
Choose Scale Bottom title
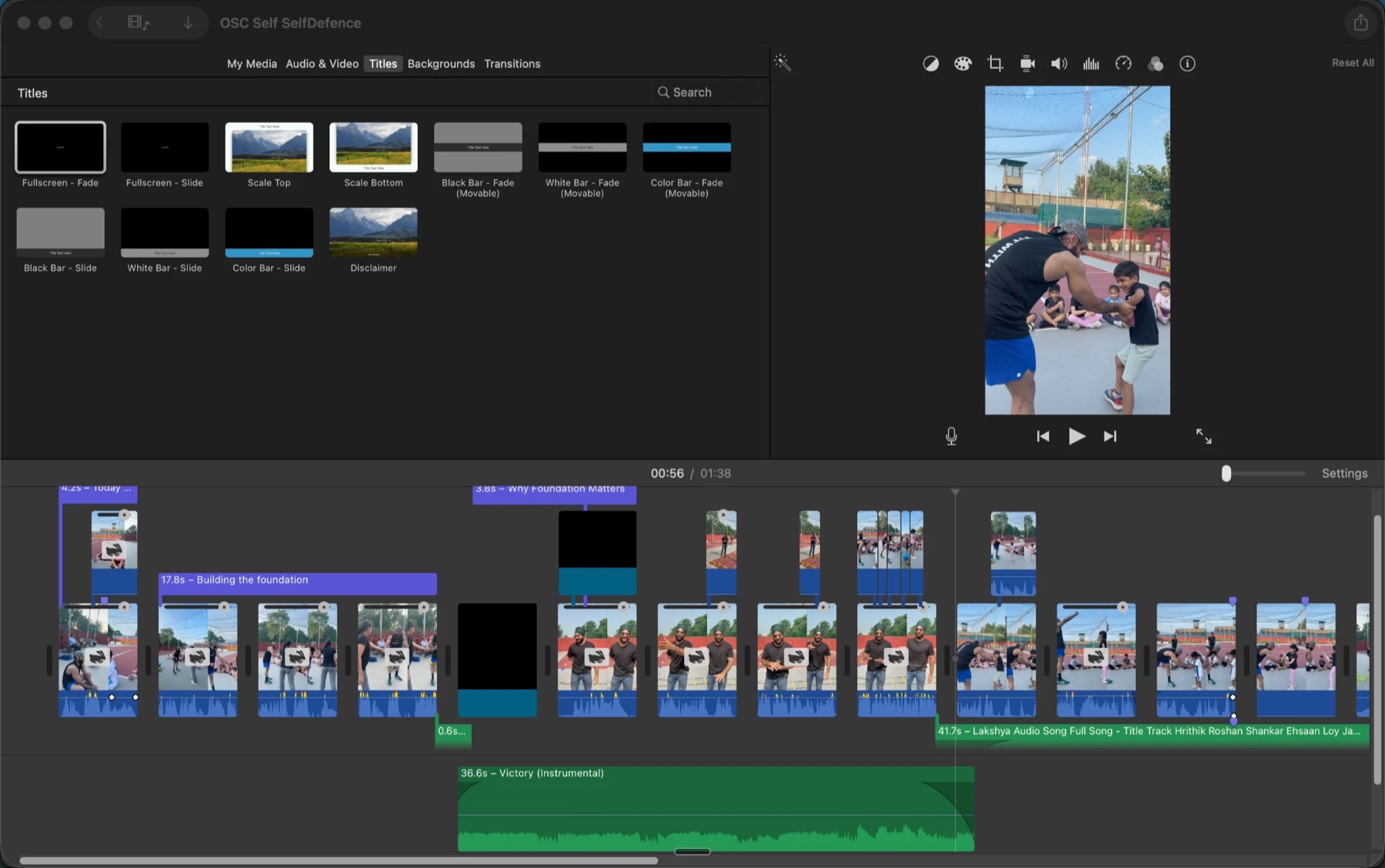click(x=373, y=155)
